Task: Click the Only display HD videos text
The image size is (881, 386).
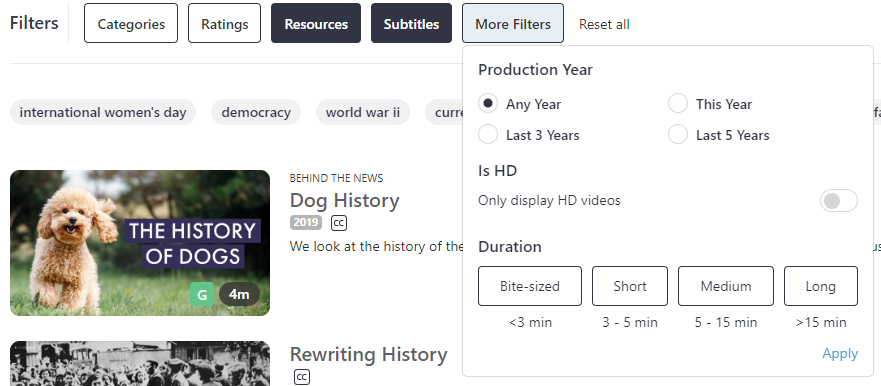Action: (x=549, y=201)
